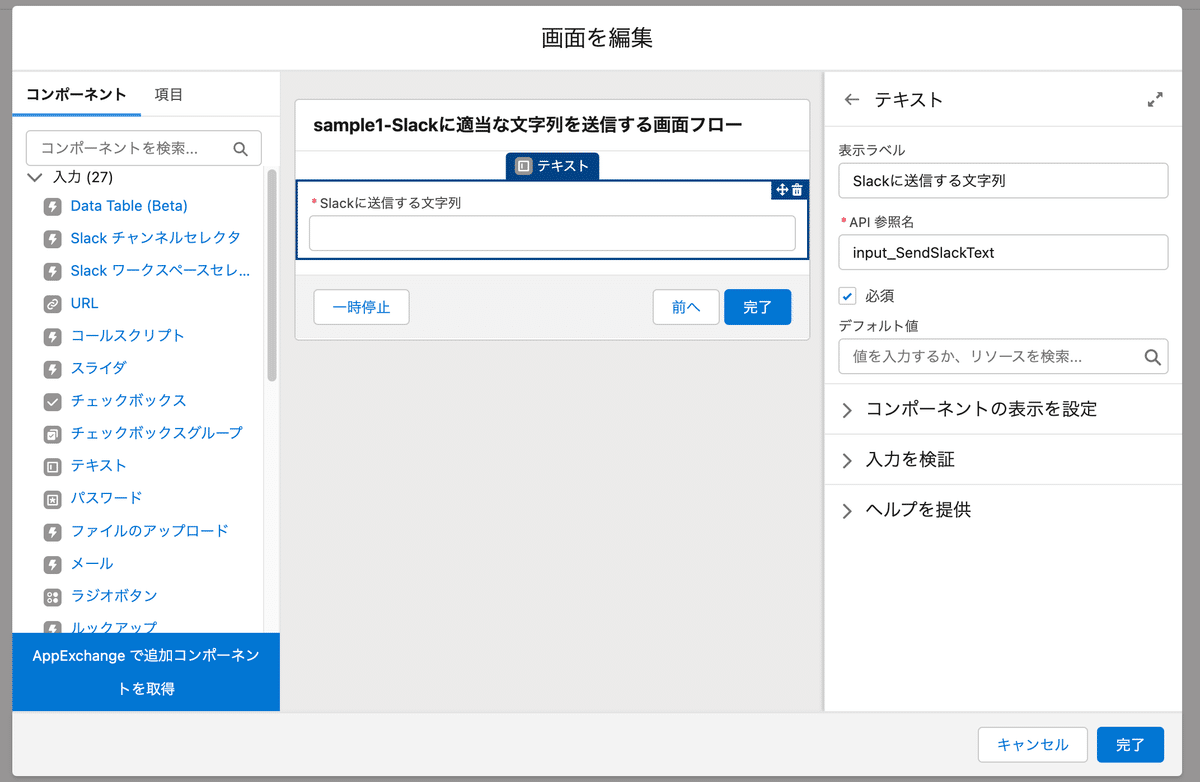
Task: Switch to the 項目 tab
Action: [169, 95]
